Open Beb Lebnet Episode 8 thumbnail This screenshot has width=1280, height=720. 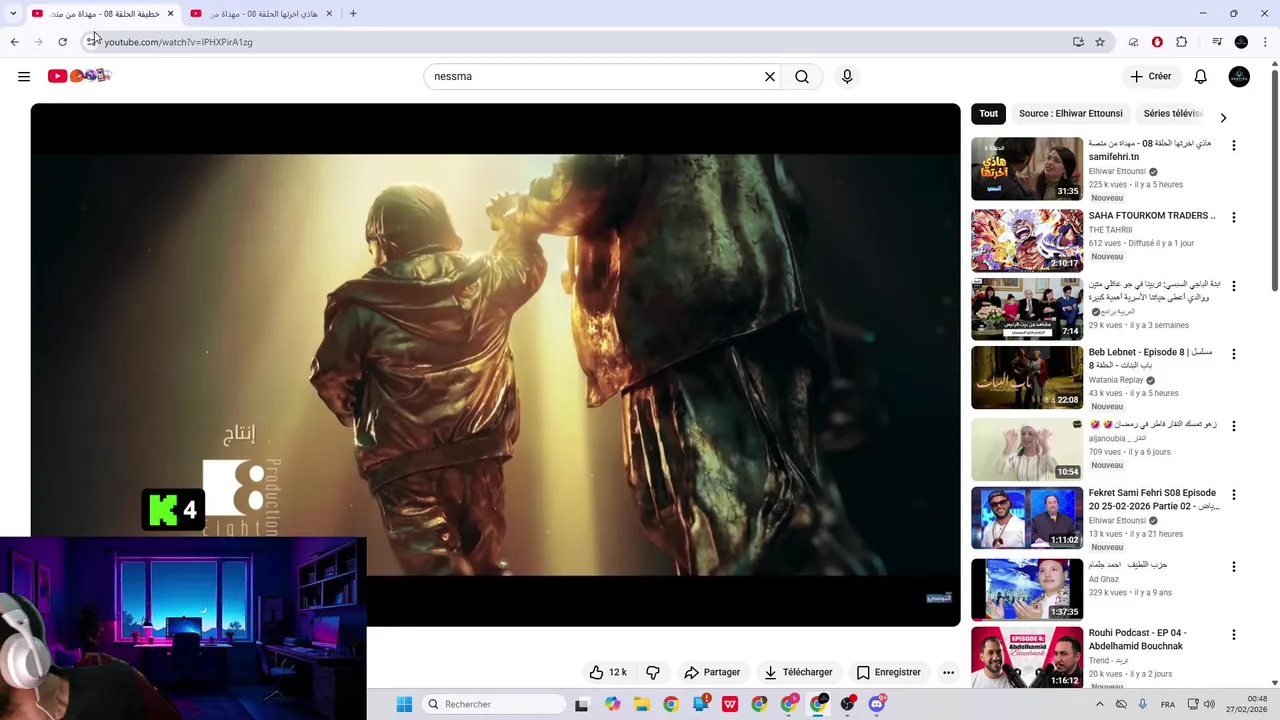[1027, 377]
